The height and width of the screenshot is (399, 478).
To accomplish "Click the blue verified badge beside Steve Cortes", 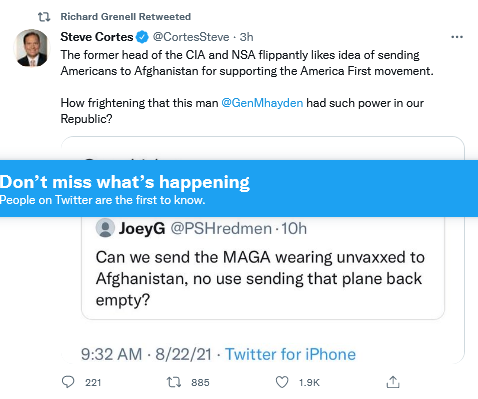I will tap(142, 37).
